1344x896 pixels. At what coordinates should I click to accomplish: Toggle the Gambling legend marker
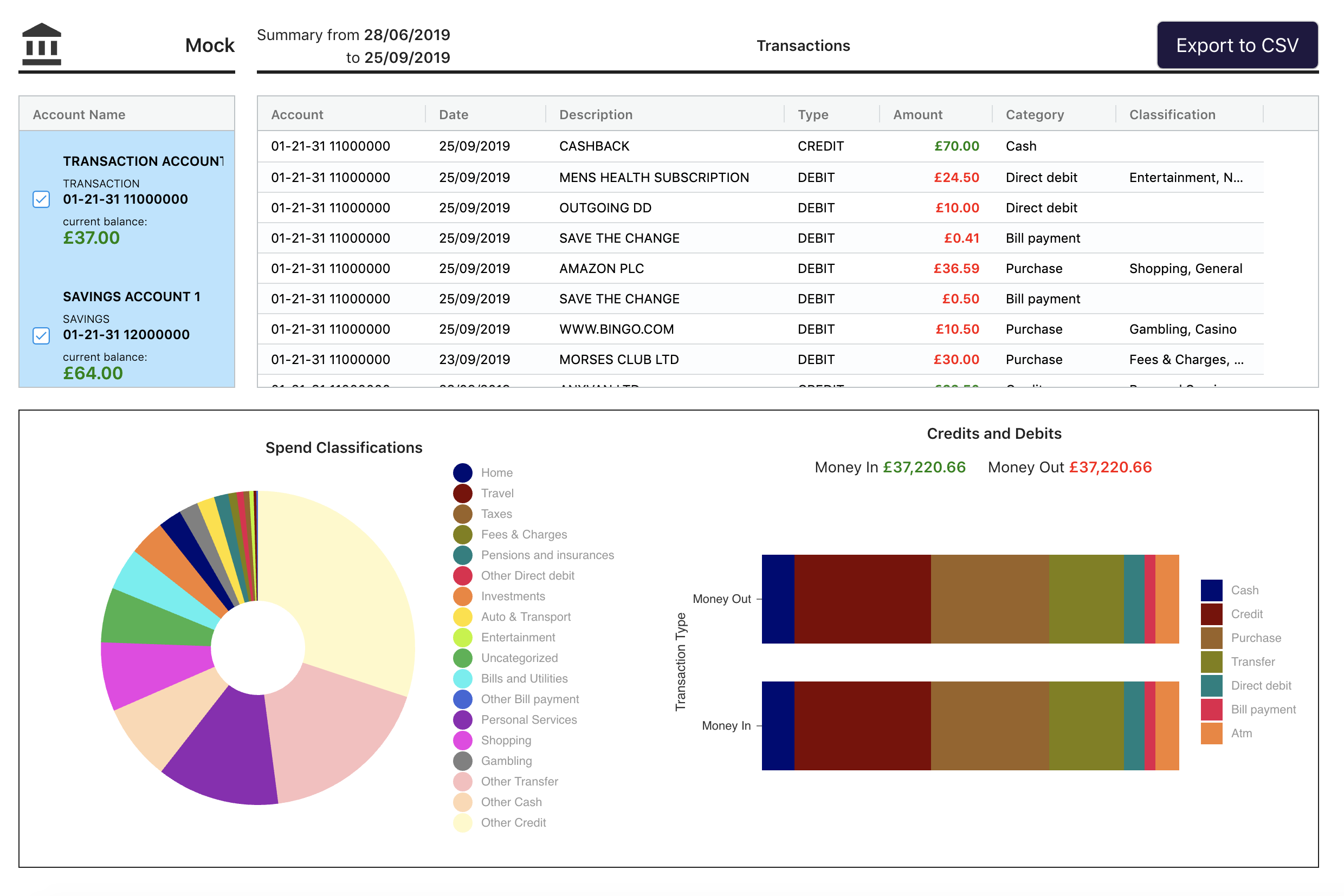click(462, 761)
